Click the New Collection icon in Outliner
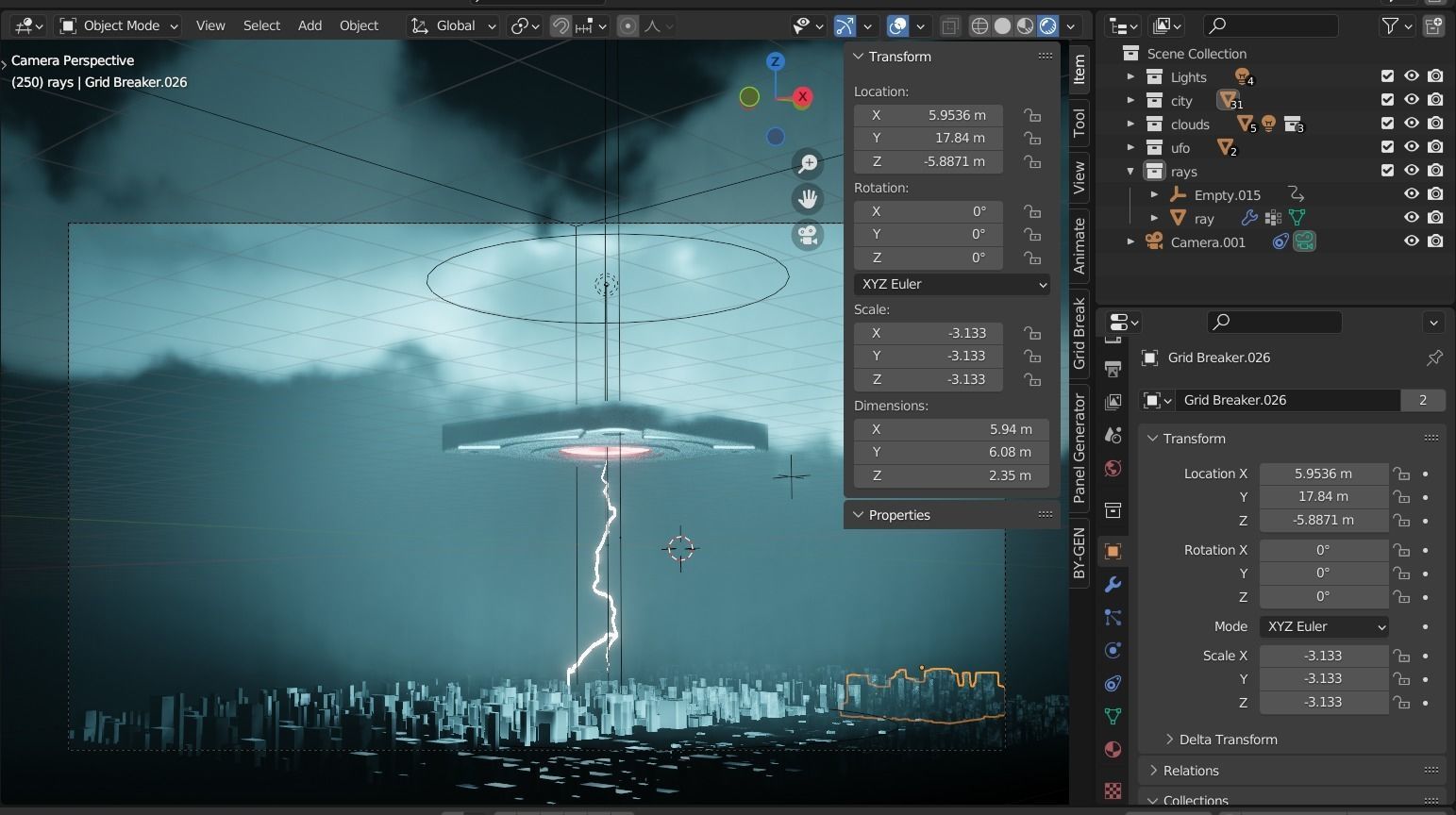The height and width of the screenshot is (815, 1456). pyautogui.click(x=1433, y=25)
